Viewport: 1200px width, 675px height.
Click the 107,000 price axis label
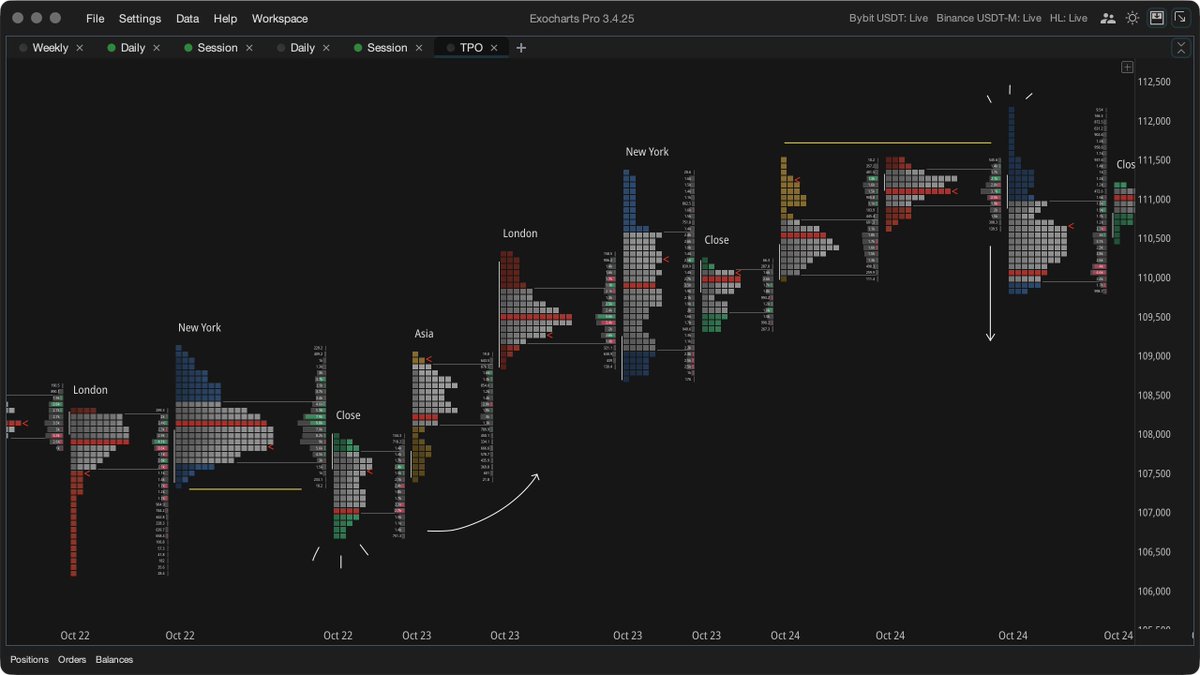(x=1155, y=513)
